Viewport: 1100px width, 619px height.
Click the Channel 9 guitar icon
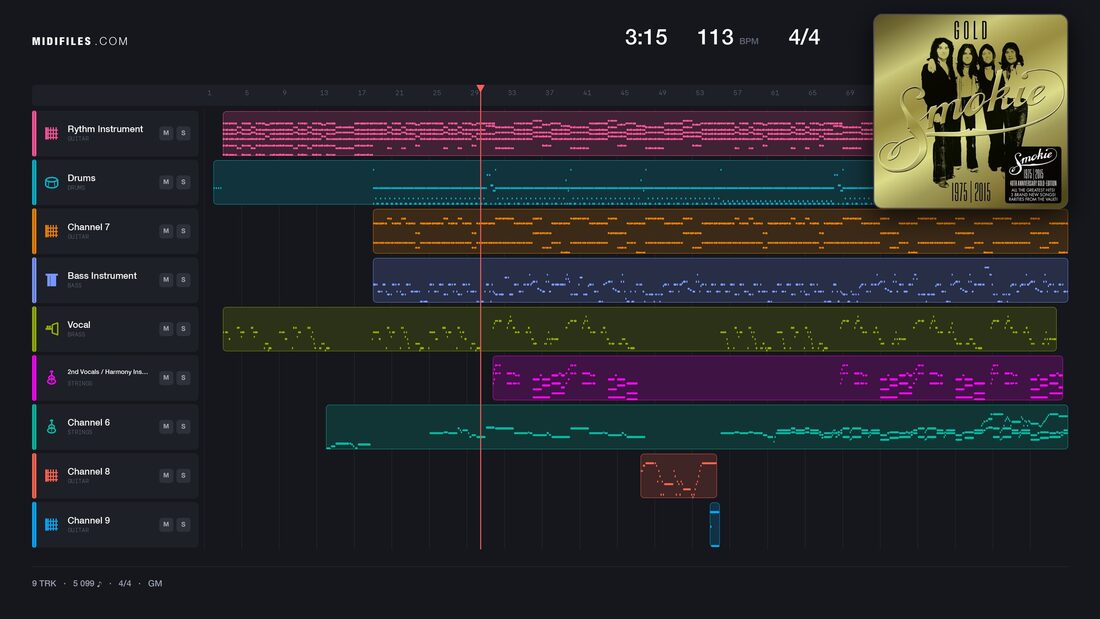[x=51, y=524]
